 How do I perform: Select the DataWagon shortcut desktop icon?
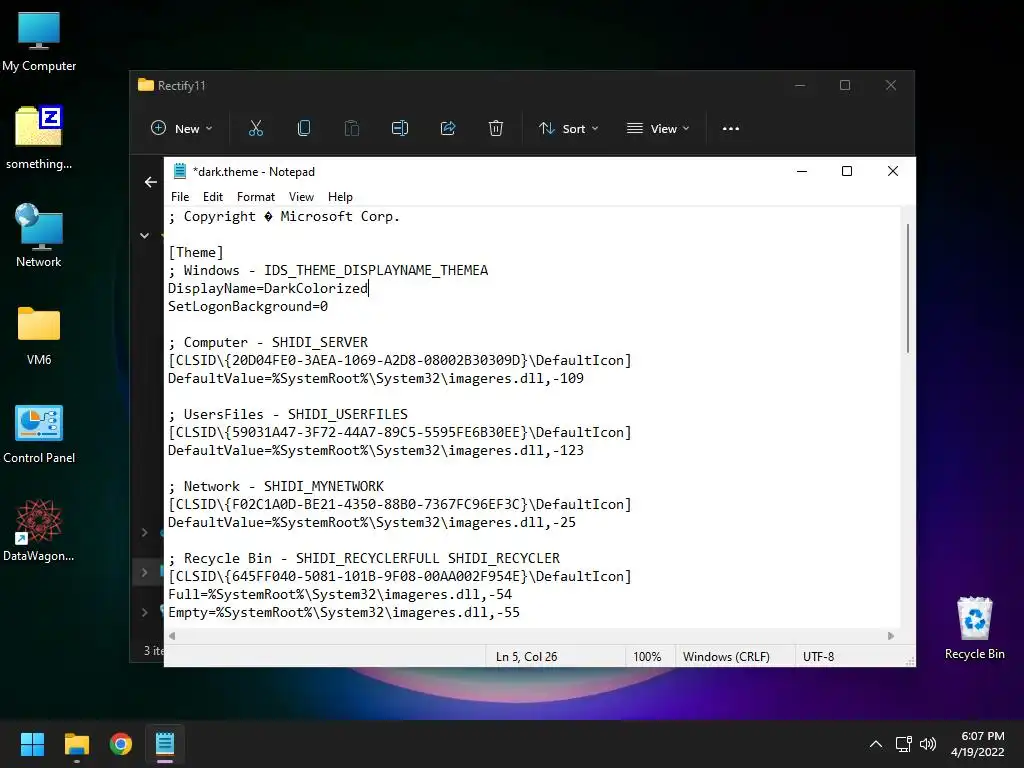[39, 530]
